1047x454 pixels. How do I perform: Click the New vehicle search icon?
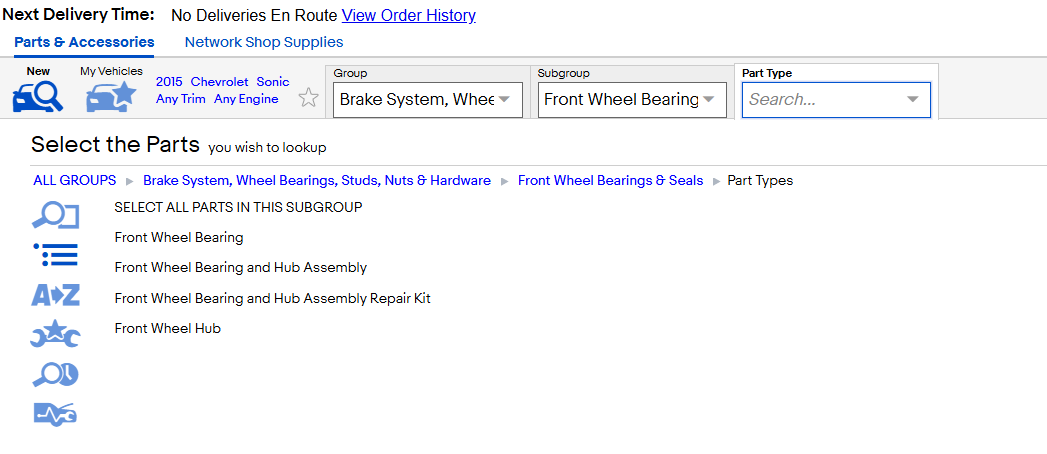click(38, 95)
